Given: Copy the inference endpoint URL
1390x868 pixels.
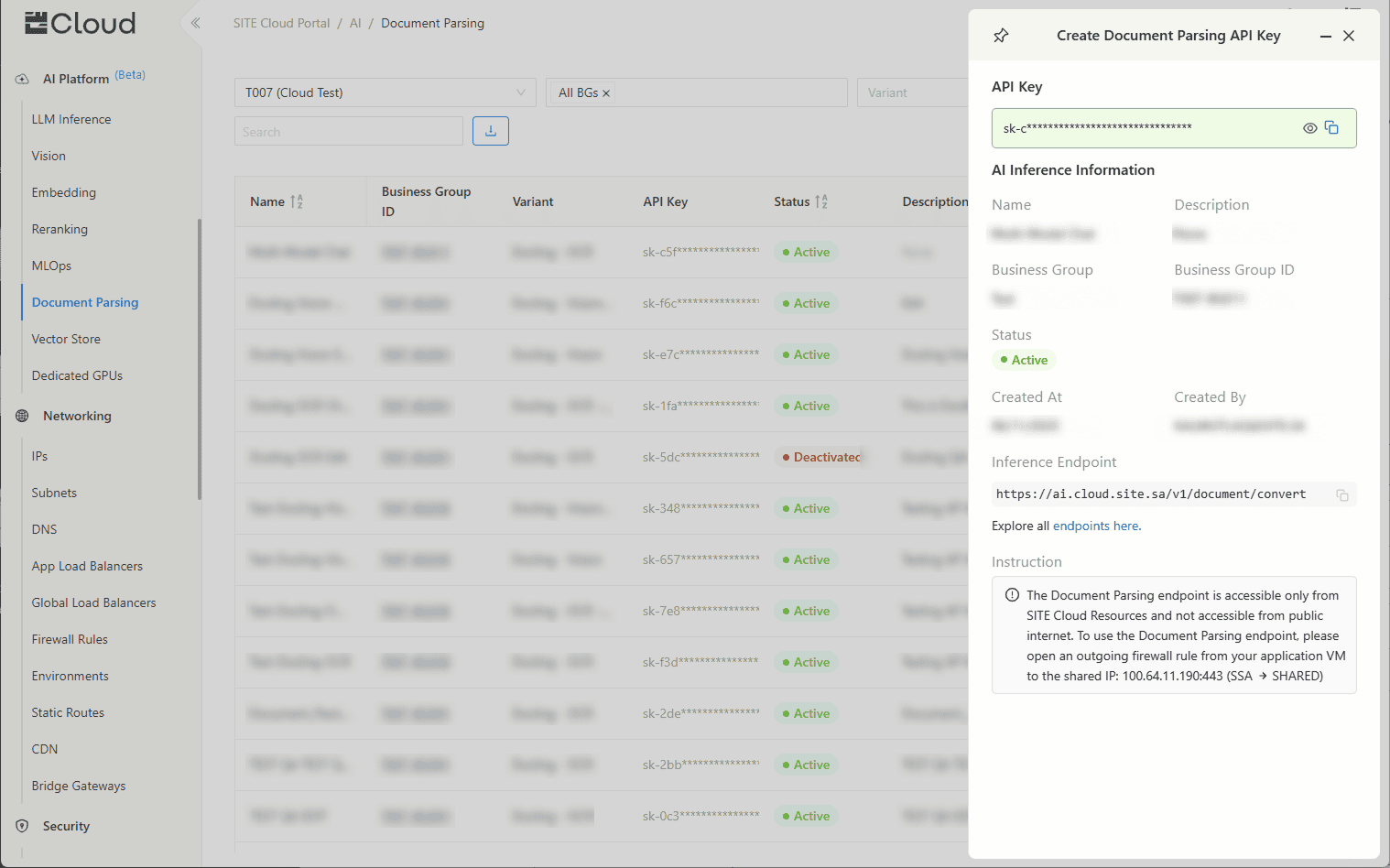Looking at the screenshot, I should pyautogui.click(x=1341, y=495).
